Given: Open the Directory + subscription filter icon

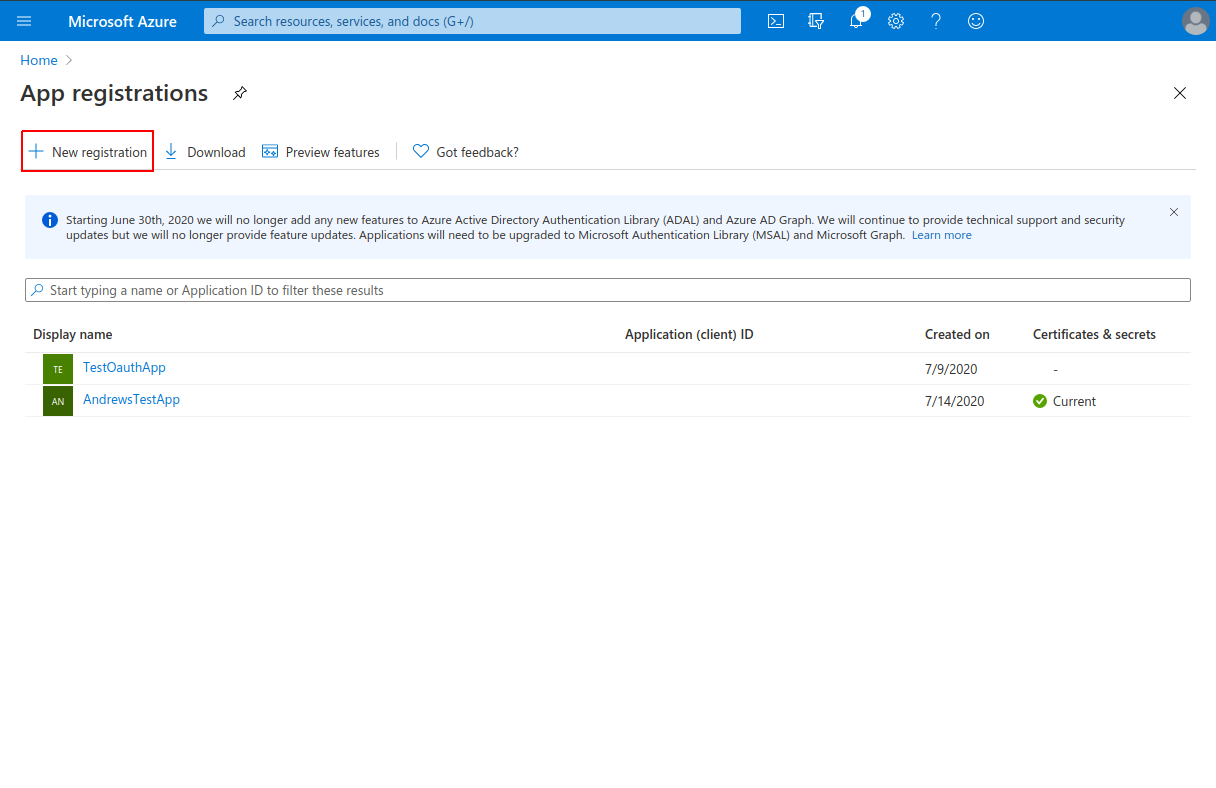Looking at the screenshot, I should click(816, 21).
